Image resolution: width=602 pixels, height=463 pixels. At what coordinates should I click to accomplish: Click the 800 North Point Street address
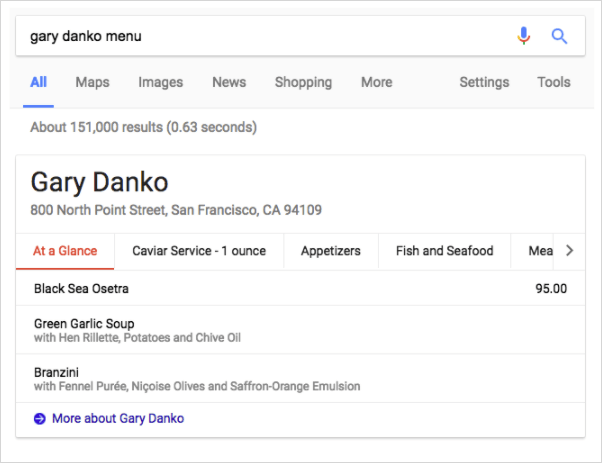pyautogui.click(x=176, y=210)
